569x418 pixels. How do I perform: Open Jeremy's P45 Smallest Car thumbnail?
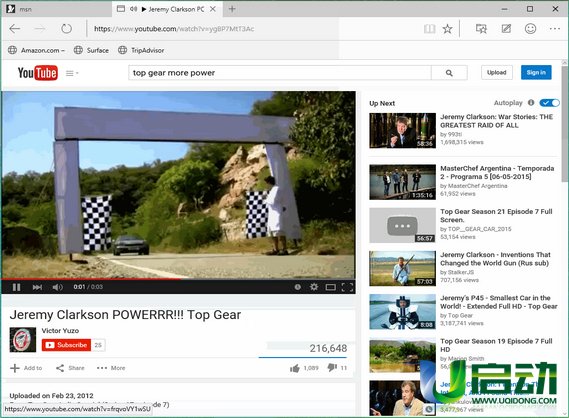[x=402, y=312]
